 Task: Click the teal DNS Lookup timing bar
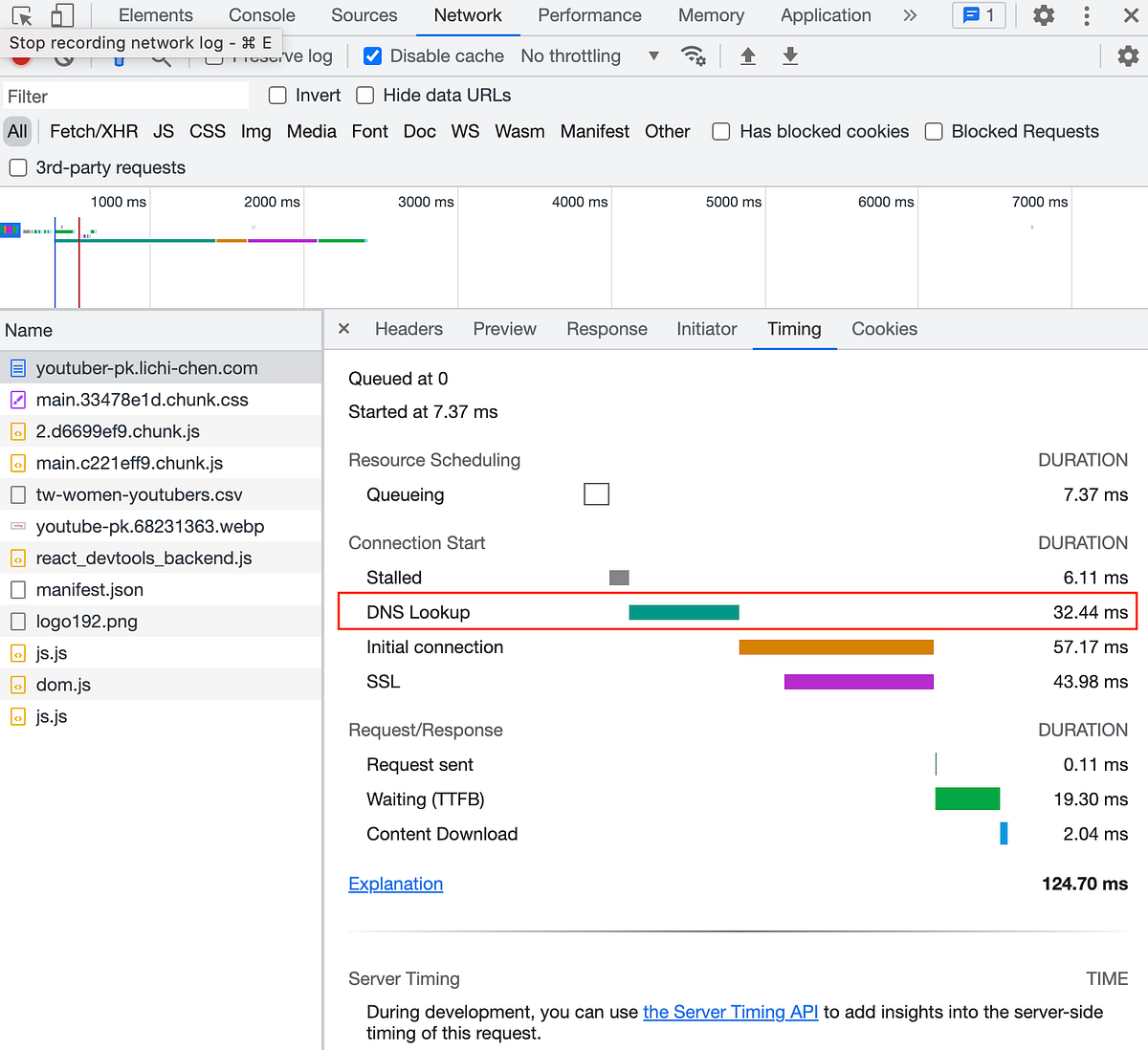[684, 613]
